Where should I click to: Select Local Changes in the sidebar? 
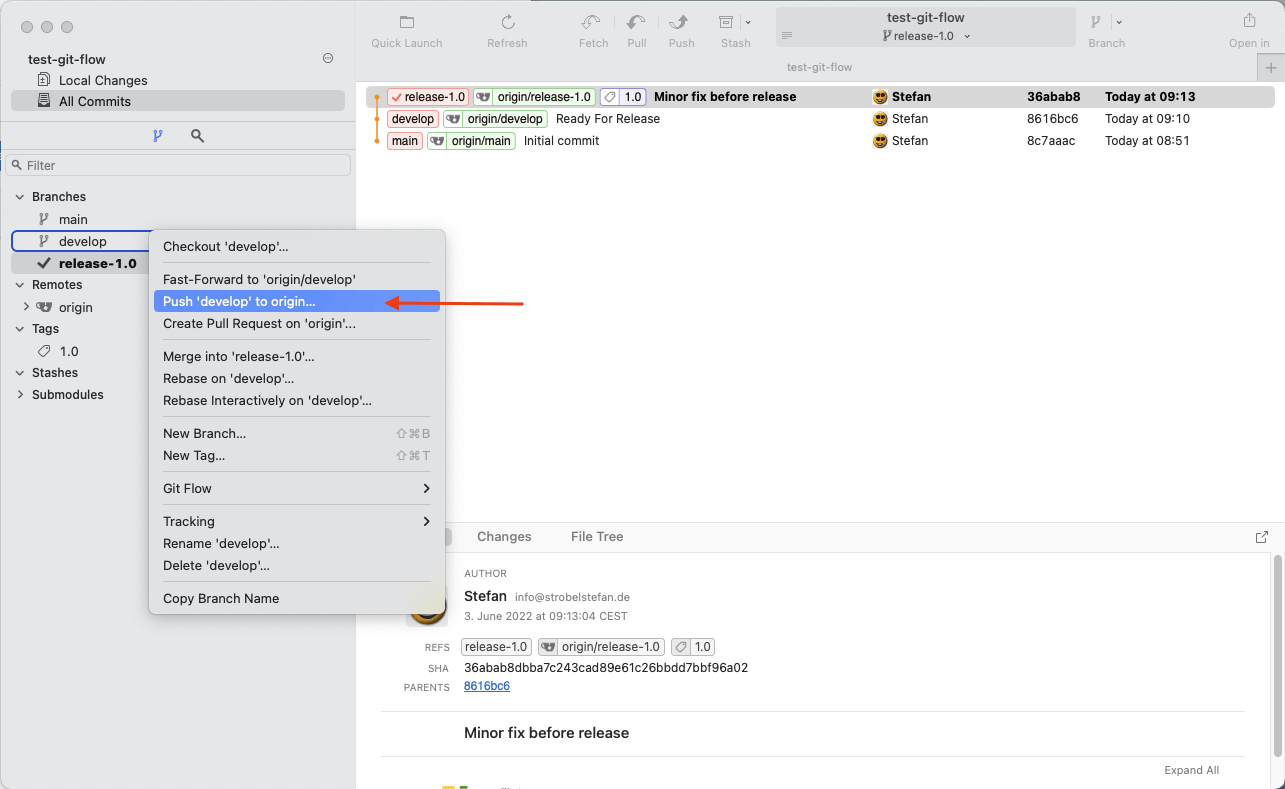click(x=103, y=80)
